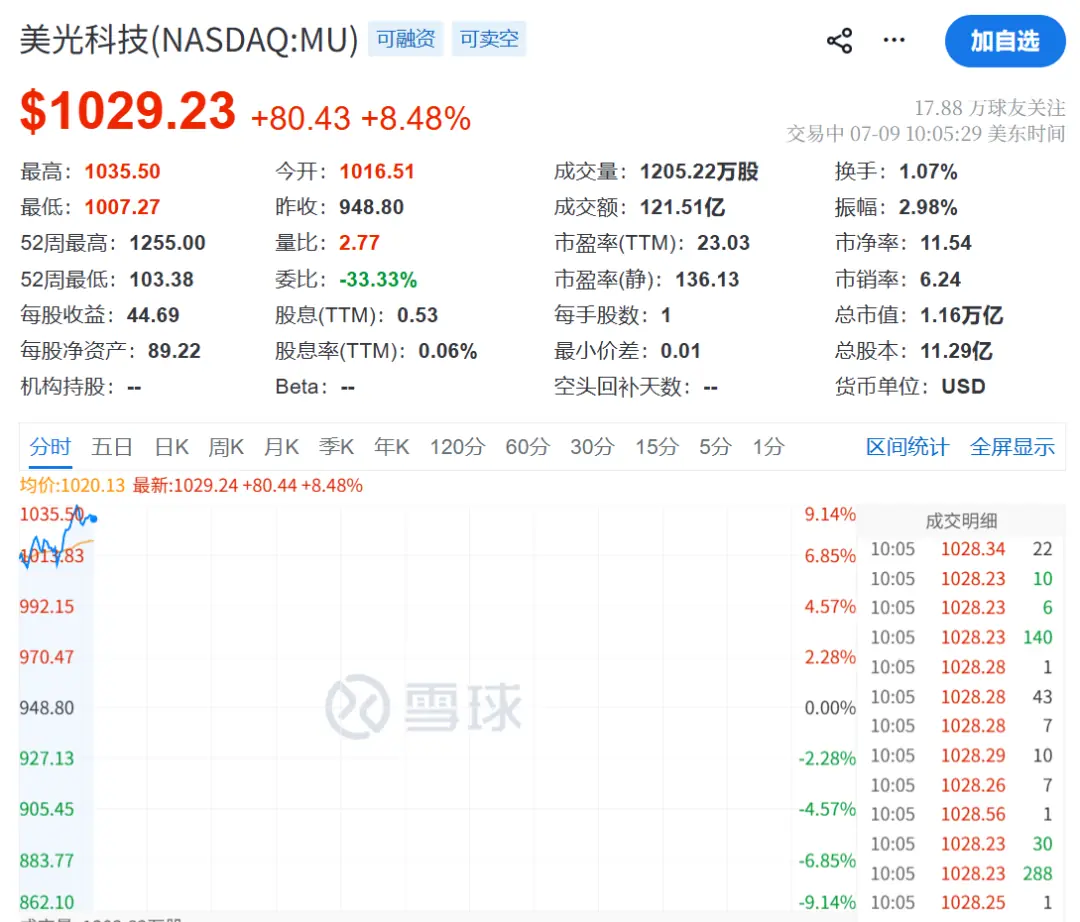Click the 总市值 value 1.16万亿

[962, 315]
